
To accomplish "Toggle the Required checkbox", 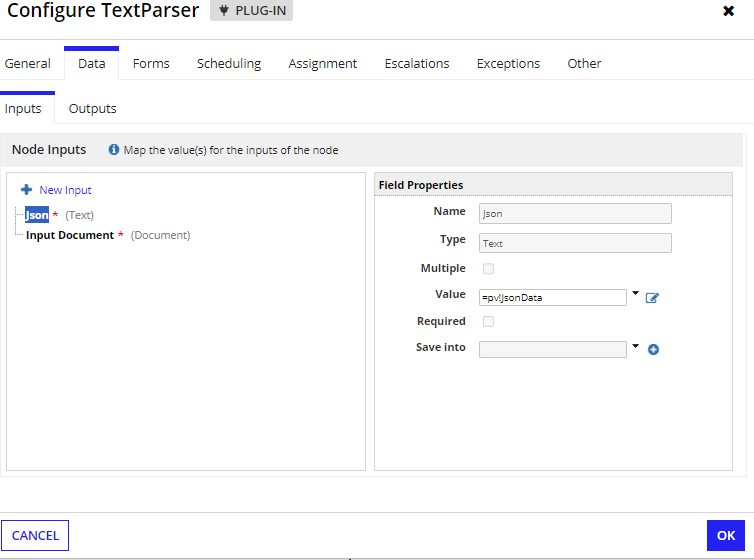I will click(488, 322).
